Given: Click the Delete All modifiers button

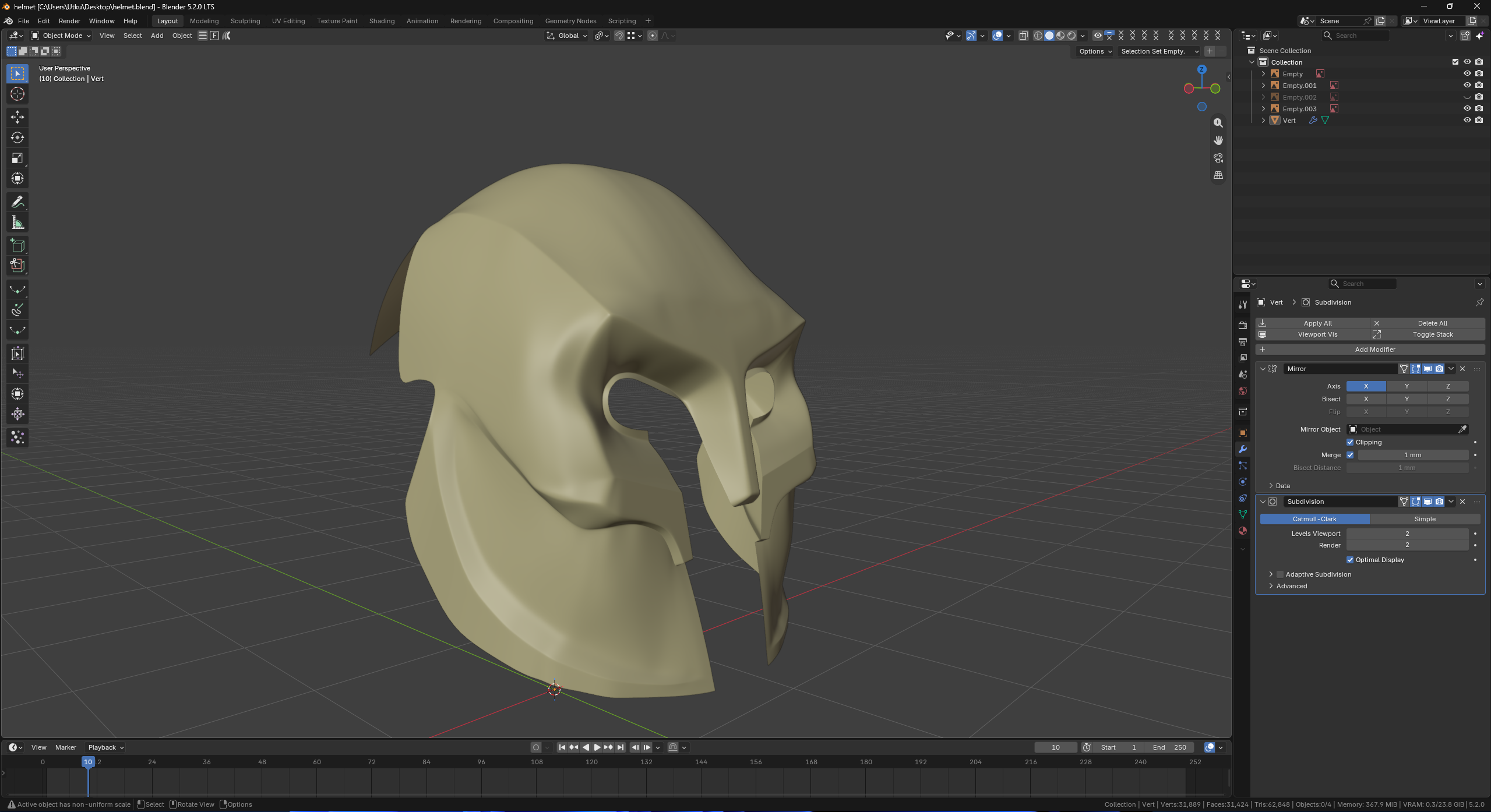Looking at the screenshot, I should click(x=1427, y=323).
